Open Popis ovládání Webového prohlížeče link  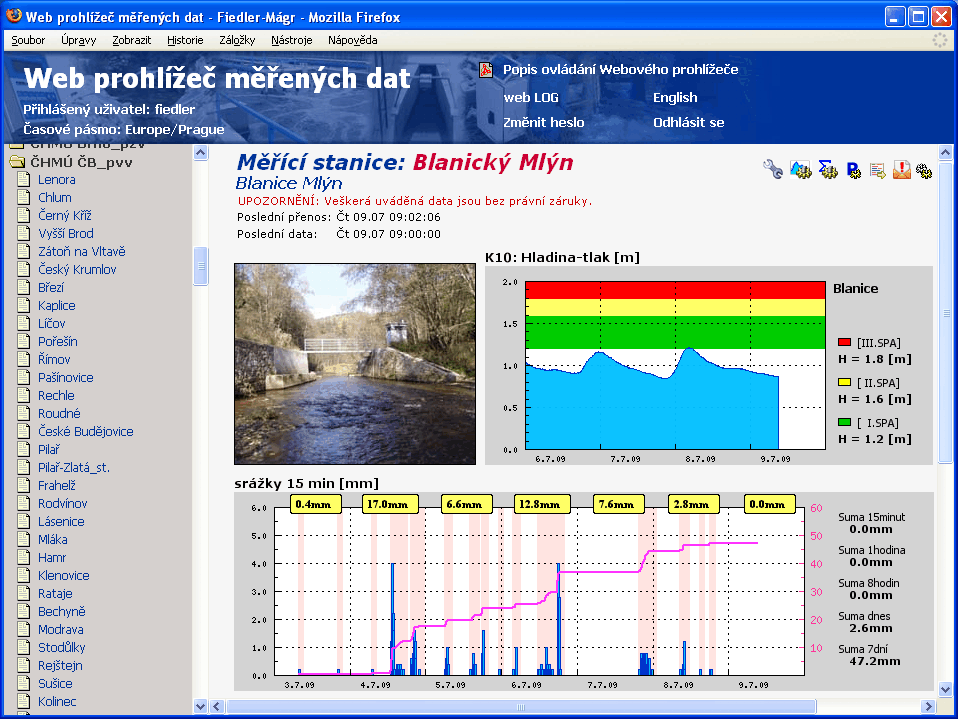tap(620, 70)
